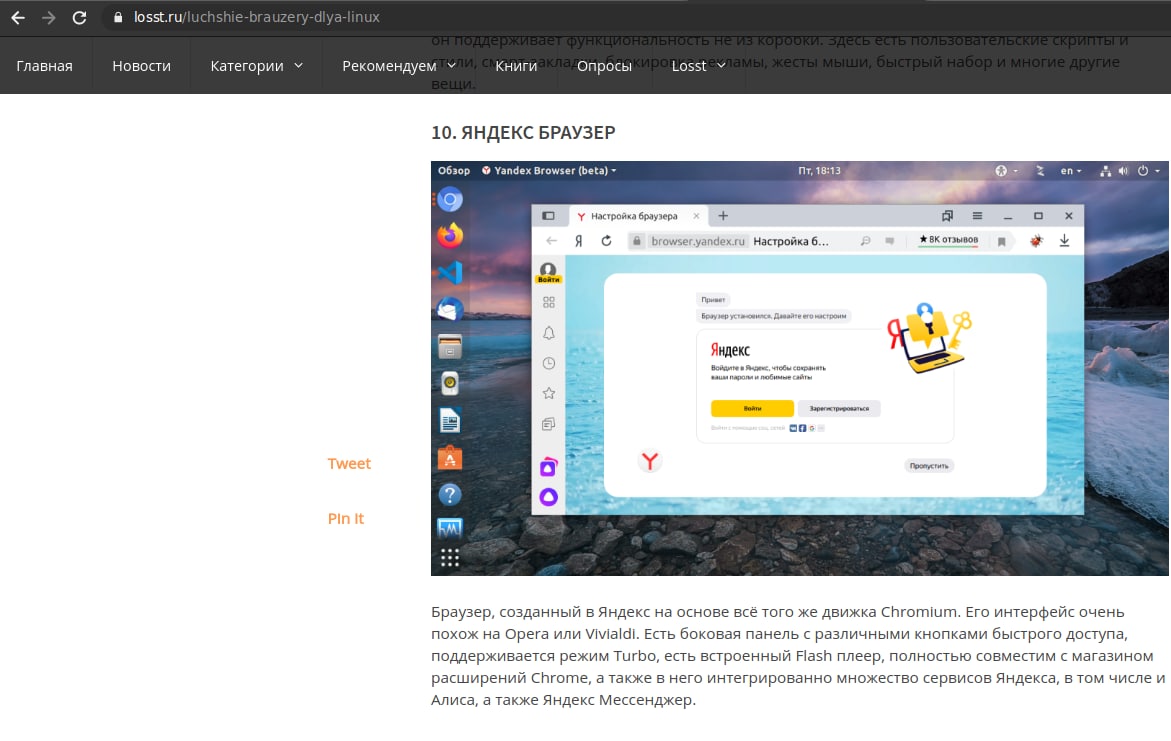Open the system monitor dock icon
The height and width of the screenshot is (741, 1171).
point(450,529)
